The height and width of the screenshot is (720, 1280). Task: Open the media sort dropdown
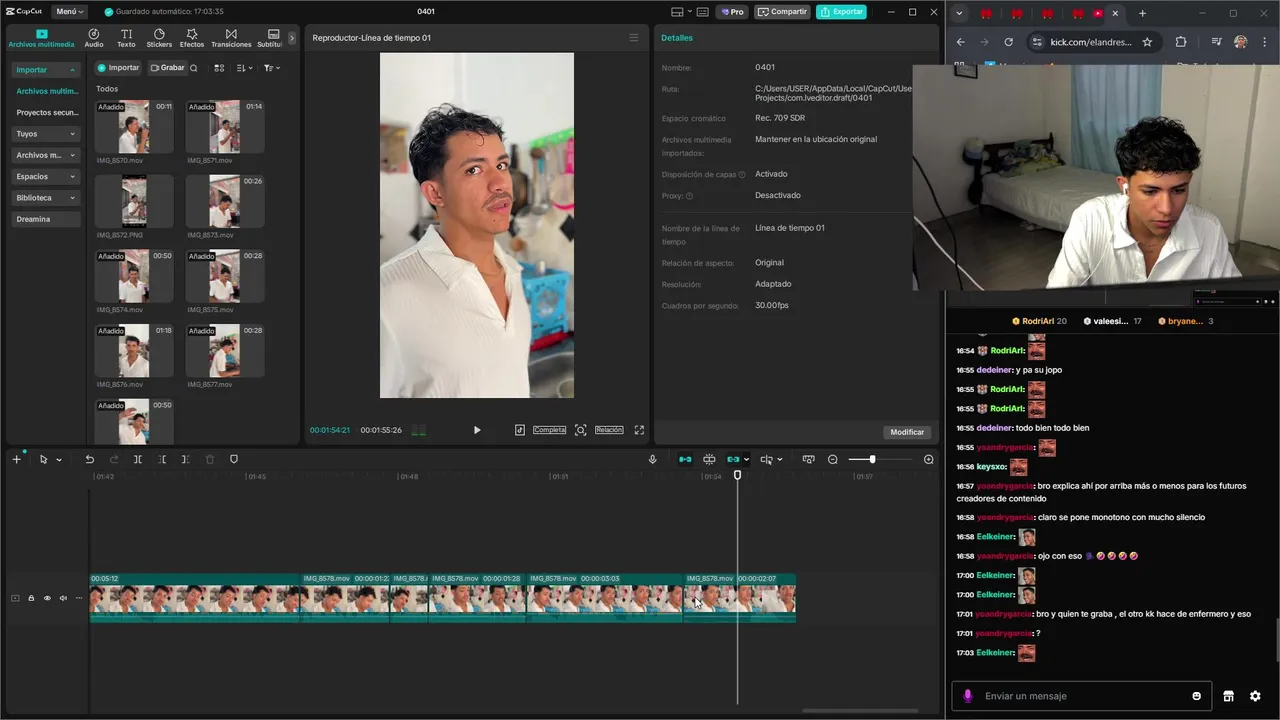pos(245,68)
